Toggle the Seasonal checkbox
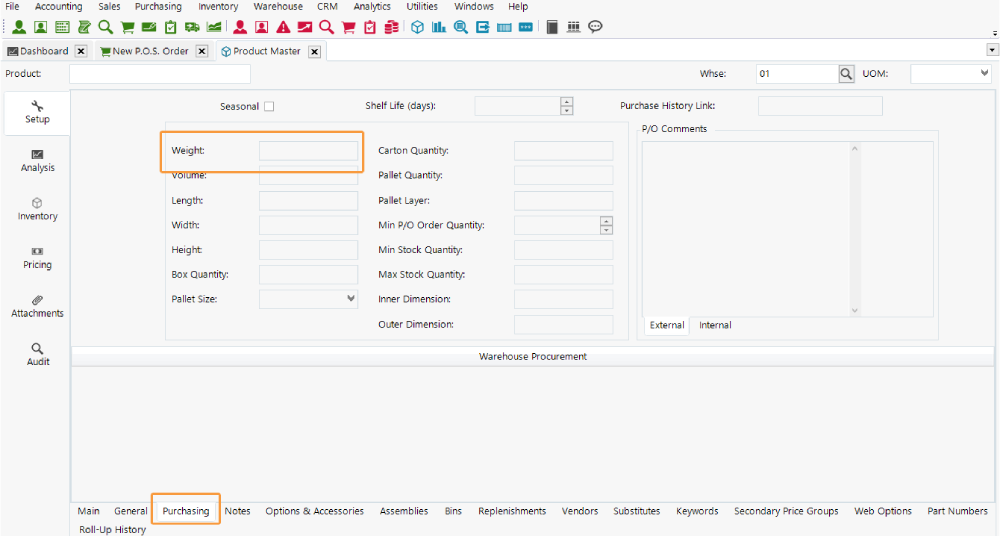Viewport: 1000px width, 536px height. point(269,107)
